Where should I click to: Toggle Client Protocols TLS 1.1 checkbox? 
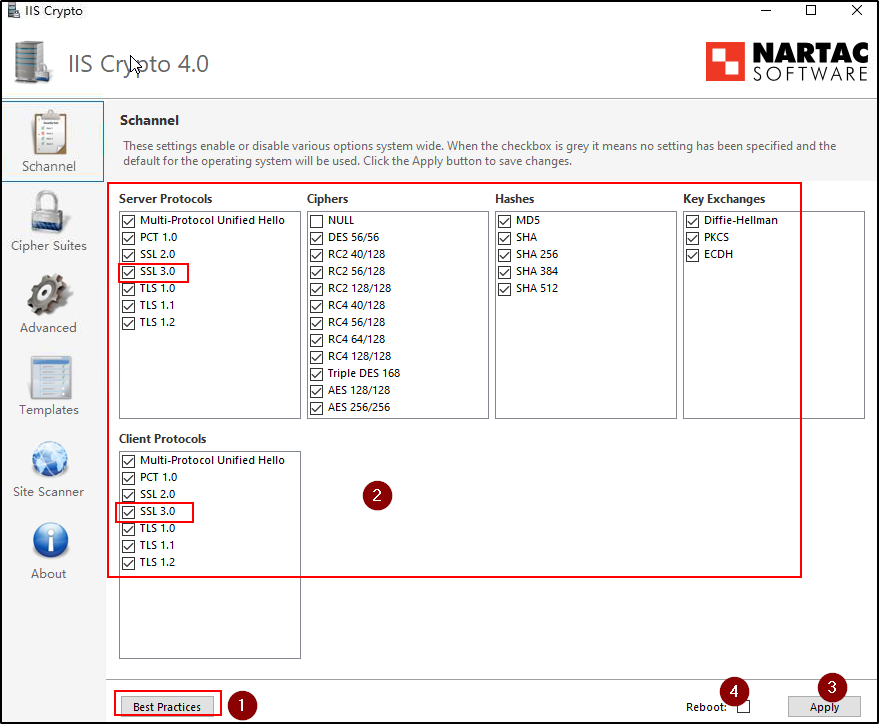click(128, 546)
